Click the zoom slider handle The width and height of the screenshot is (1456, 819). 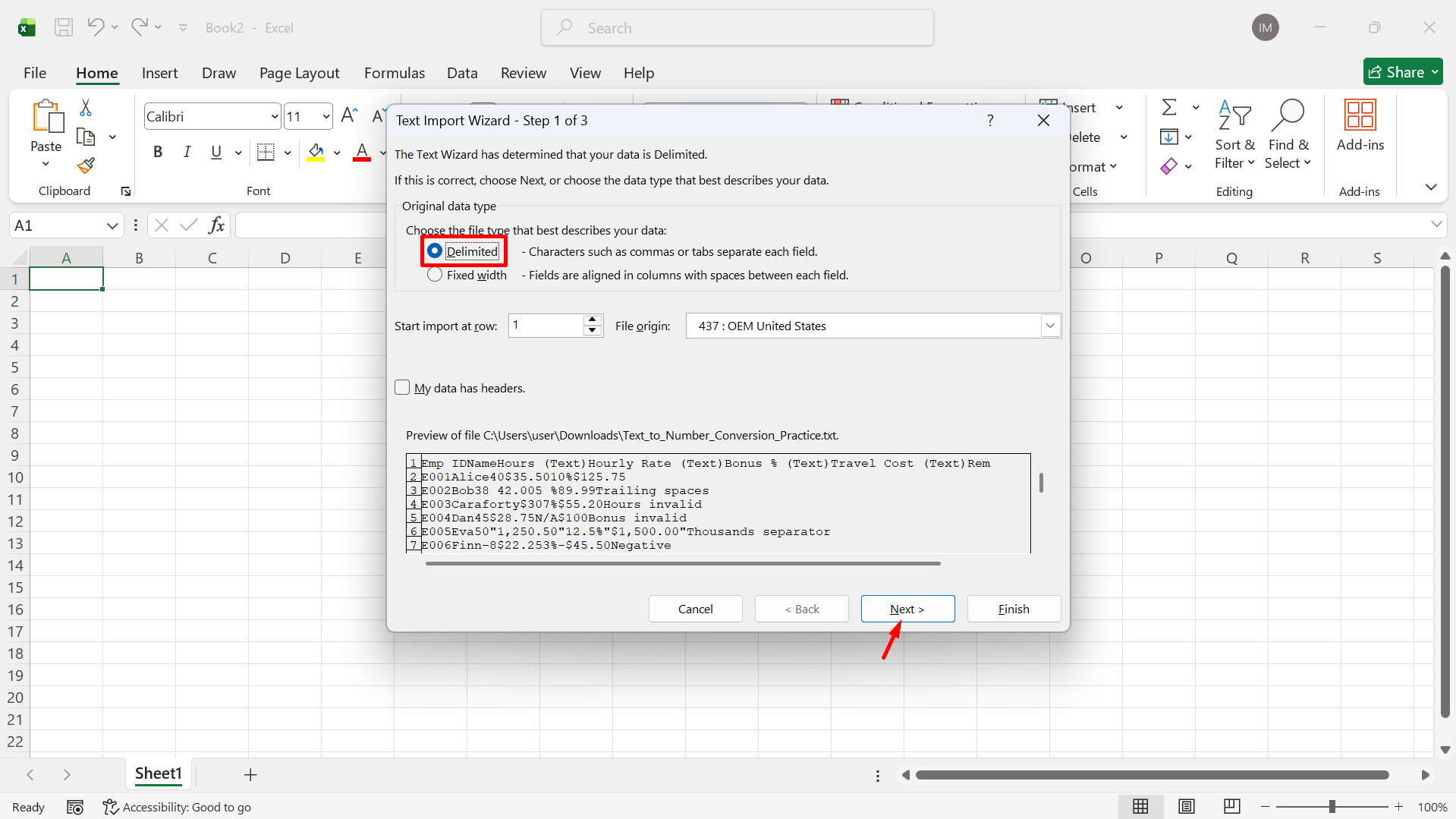[x=1332, y=807]
